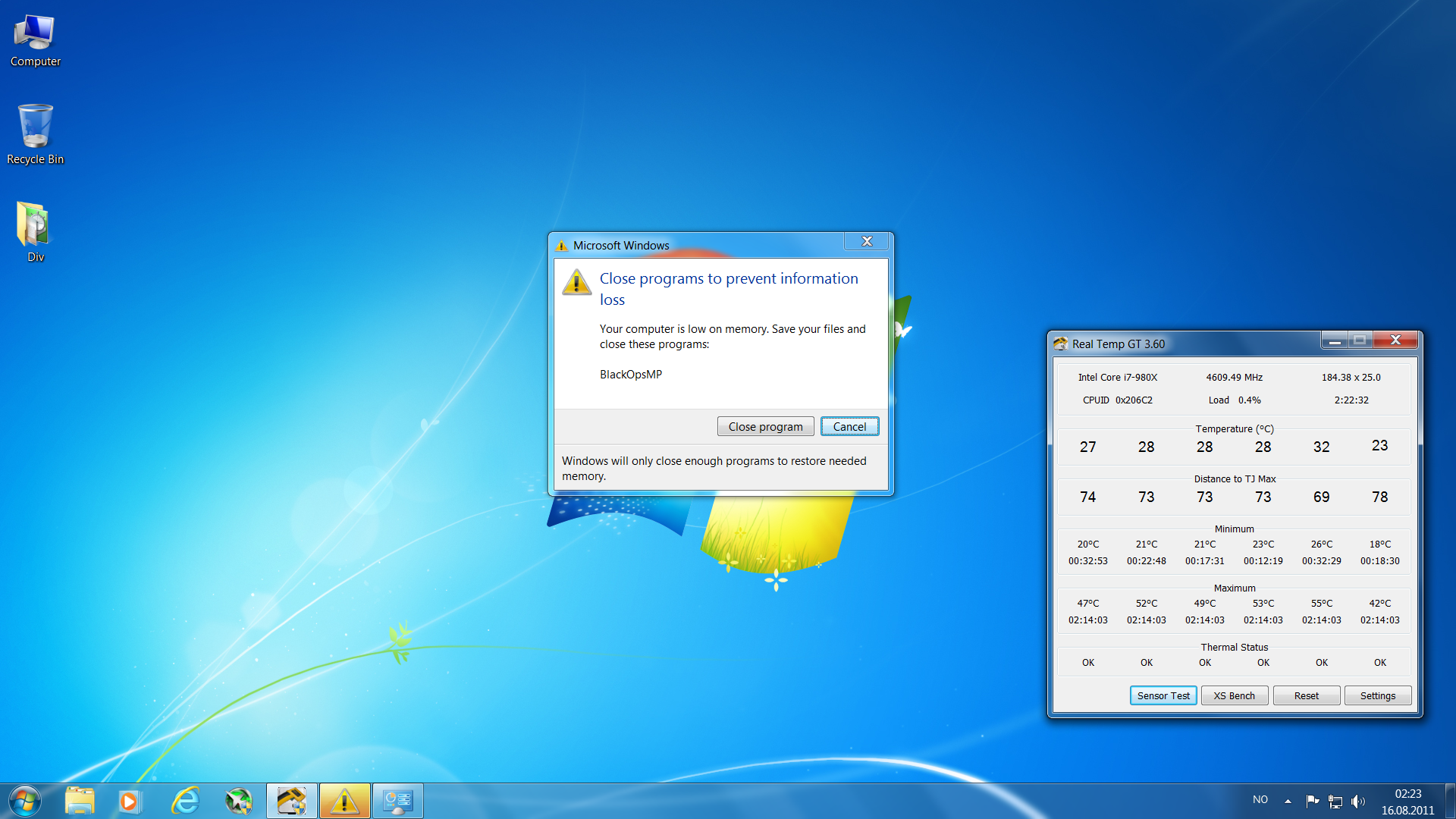Click Intel Core i7-980X label
Screen dimensions: 1456x819
[x=1118, y=378]
